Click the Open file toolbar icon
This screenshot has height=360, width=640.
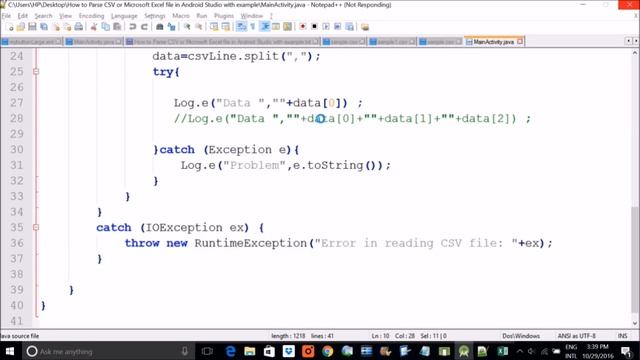[20, 27]
